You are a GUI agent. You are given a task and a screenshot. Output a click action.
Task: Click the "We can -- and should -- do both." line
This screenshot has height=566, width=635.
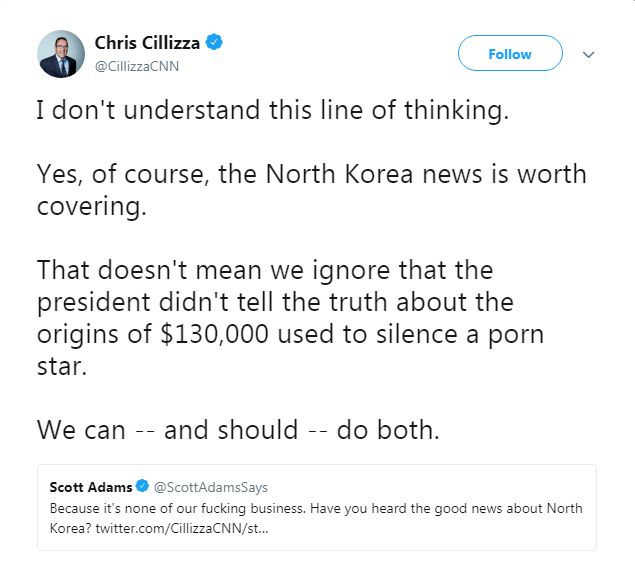[236, 429]
